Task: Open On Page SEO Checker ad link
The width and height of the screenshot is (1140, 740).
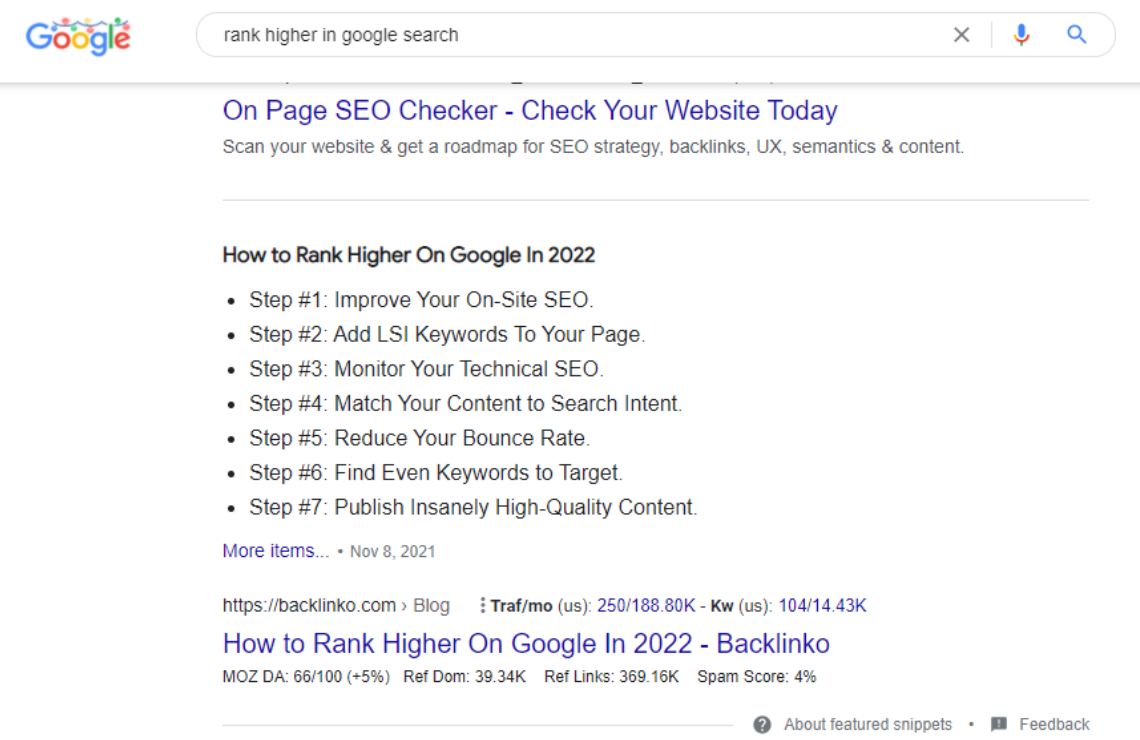Action: point(530,110)
